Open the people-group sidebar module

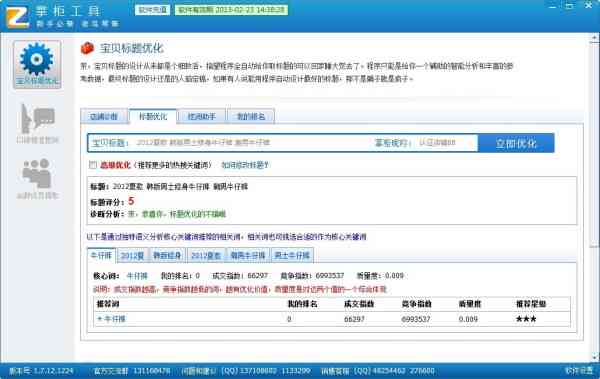pyautogui.click(x=37, y=179)
